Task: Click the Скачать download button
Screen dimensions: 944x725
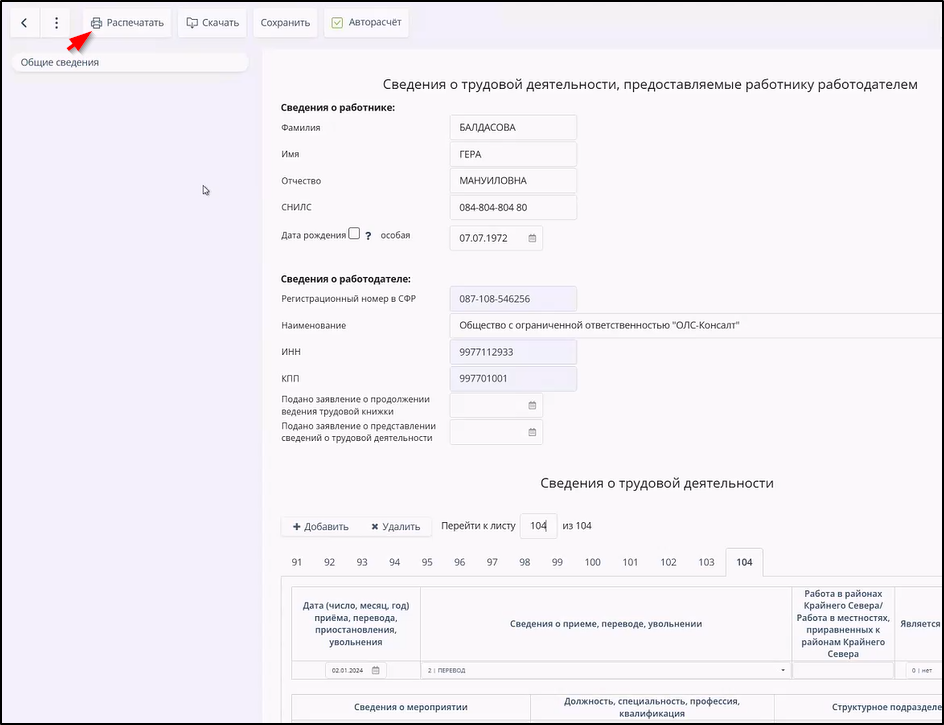Action: (x=212, y=23)
